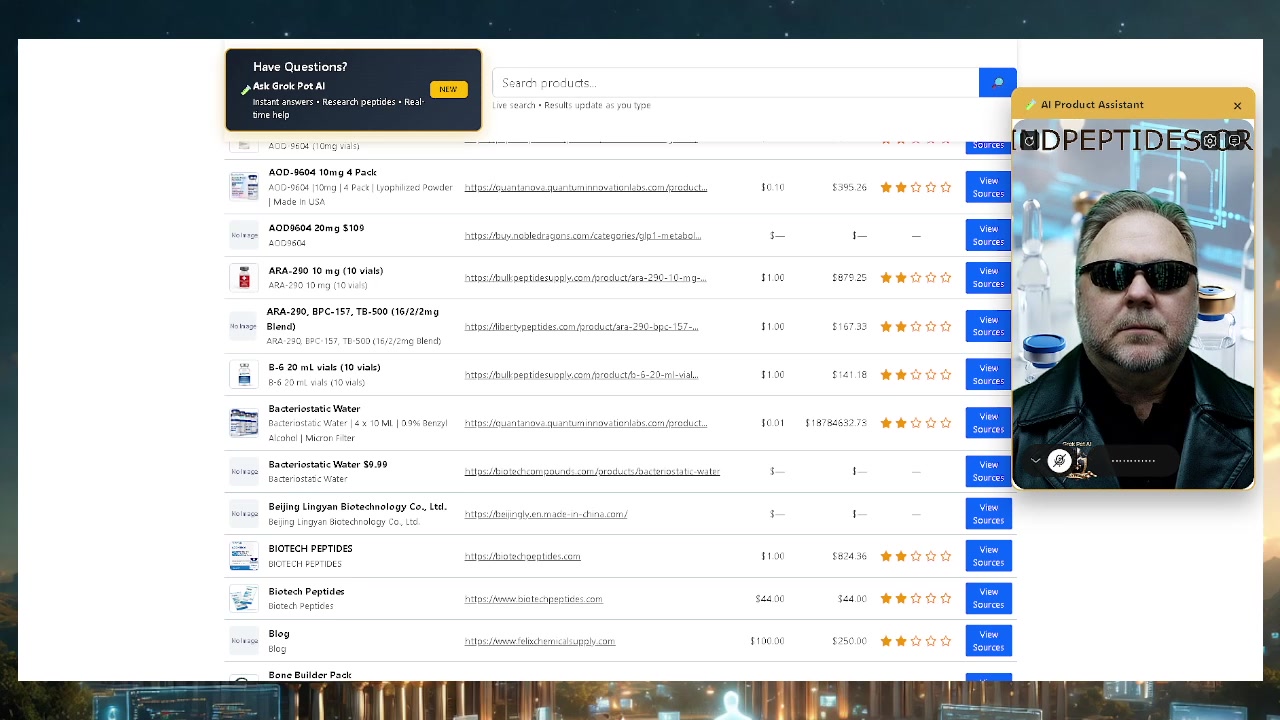
Task: Click the AI Product Assistant title
Action: [1092, 104]
